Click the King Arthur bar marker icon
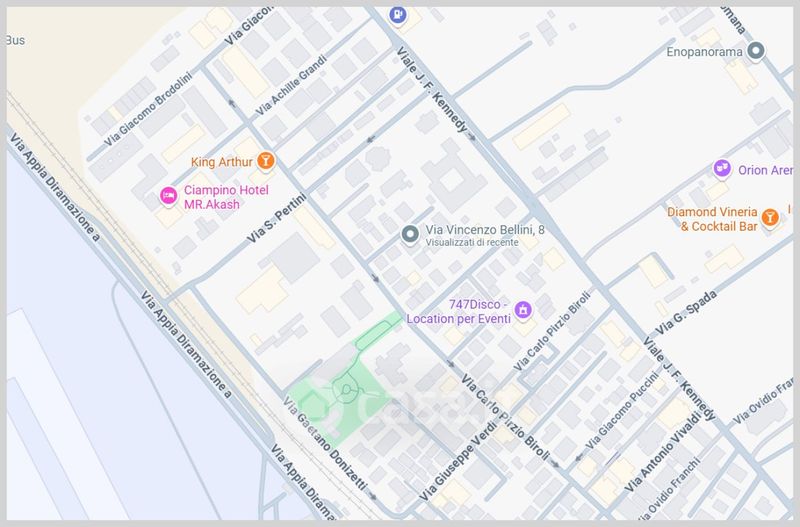The width and height of the screenshot is (800, 527). point(265,161)
